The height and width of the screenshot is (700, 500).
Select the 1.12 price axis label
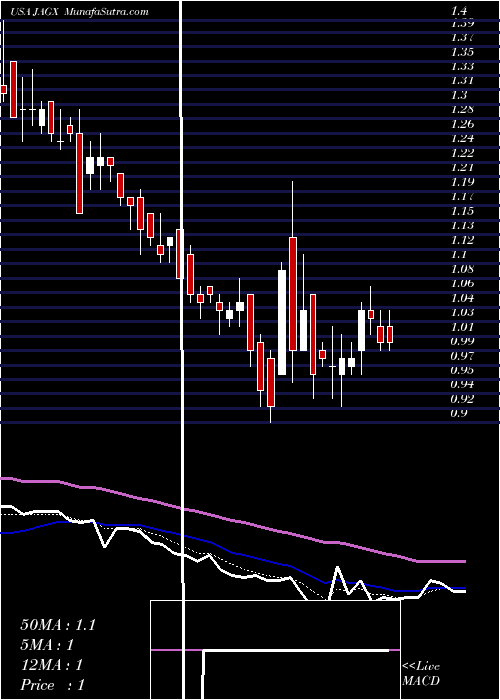click(462, 240)
